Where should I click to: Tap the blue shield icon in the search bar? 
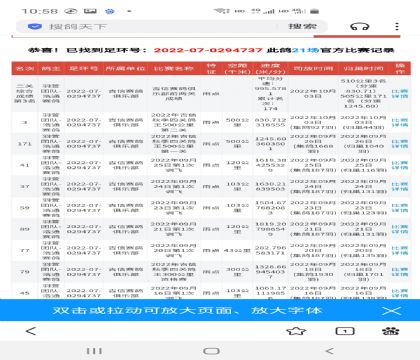pyautogui.click(x=35, y=27)
